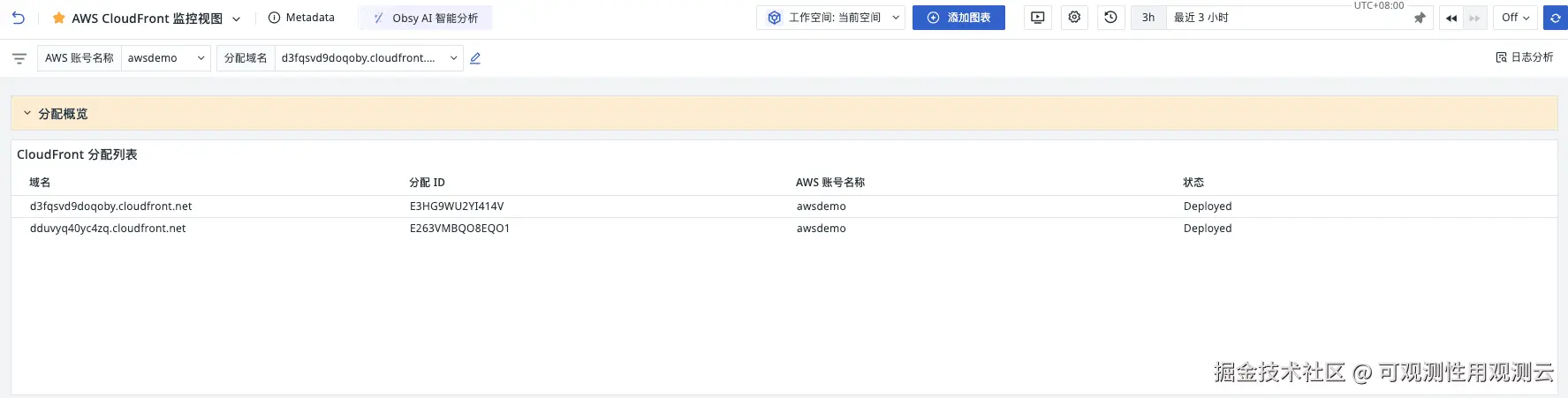1568x398 pixels.
Task: Click the 域名 column header
Action: pyautogui.click(x=40, y=183)
